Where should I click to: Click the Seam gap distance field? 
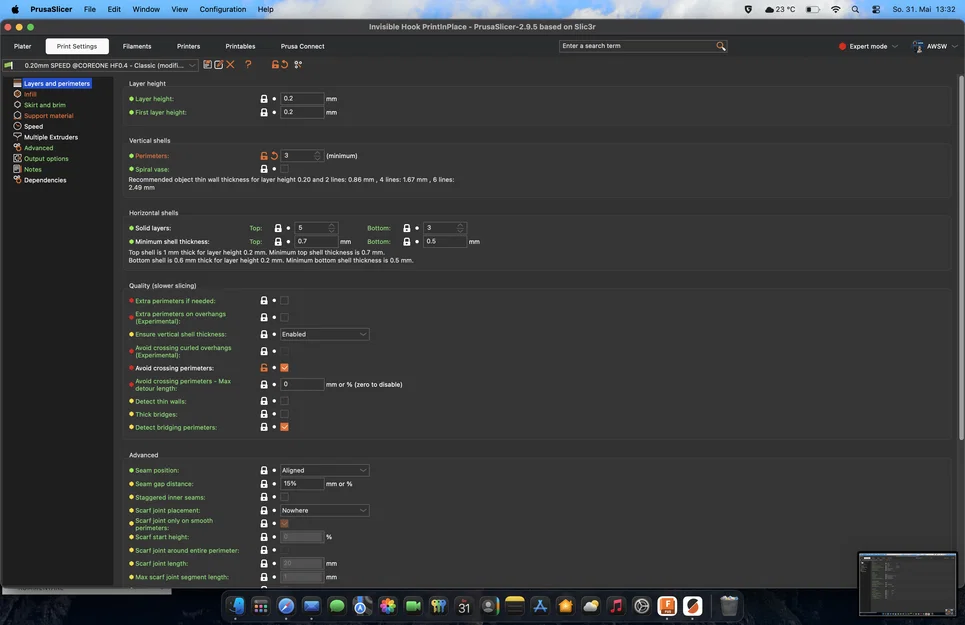[302, 484]
